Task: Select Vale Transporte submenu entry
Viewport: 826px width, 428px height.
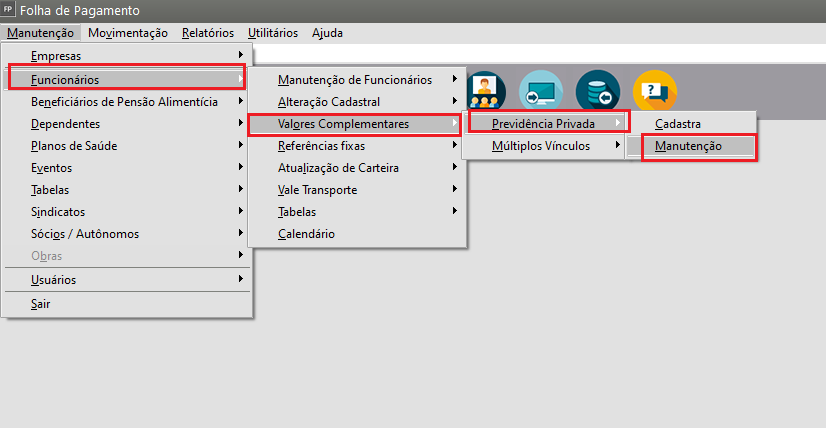Action: (357, 190)
